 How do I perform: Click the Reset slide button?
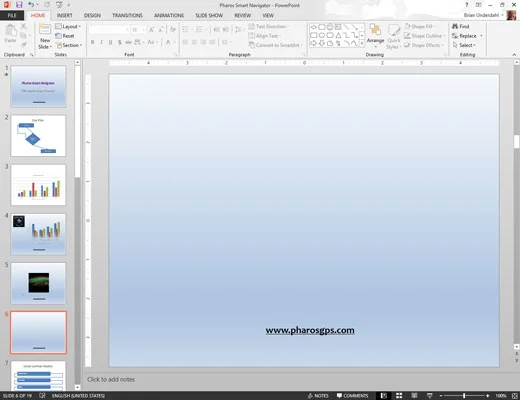[x=65, y=36]
